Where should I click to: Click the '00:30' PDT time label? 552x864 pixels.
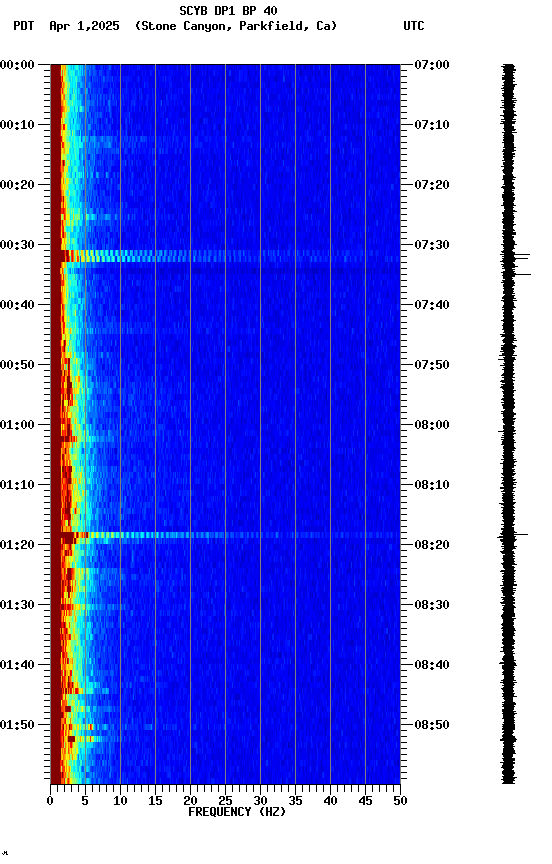17,245
